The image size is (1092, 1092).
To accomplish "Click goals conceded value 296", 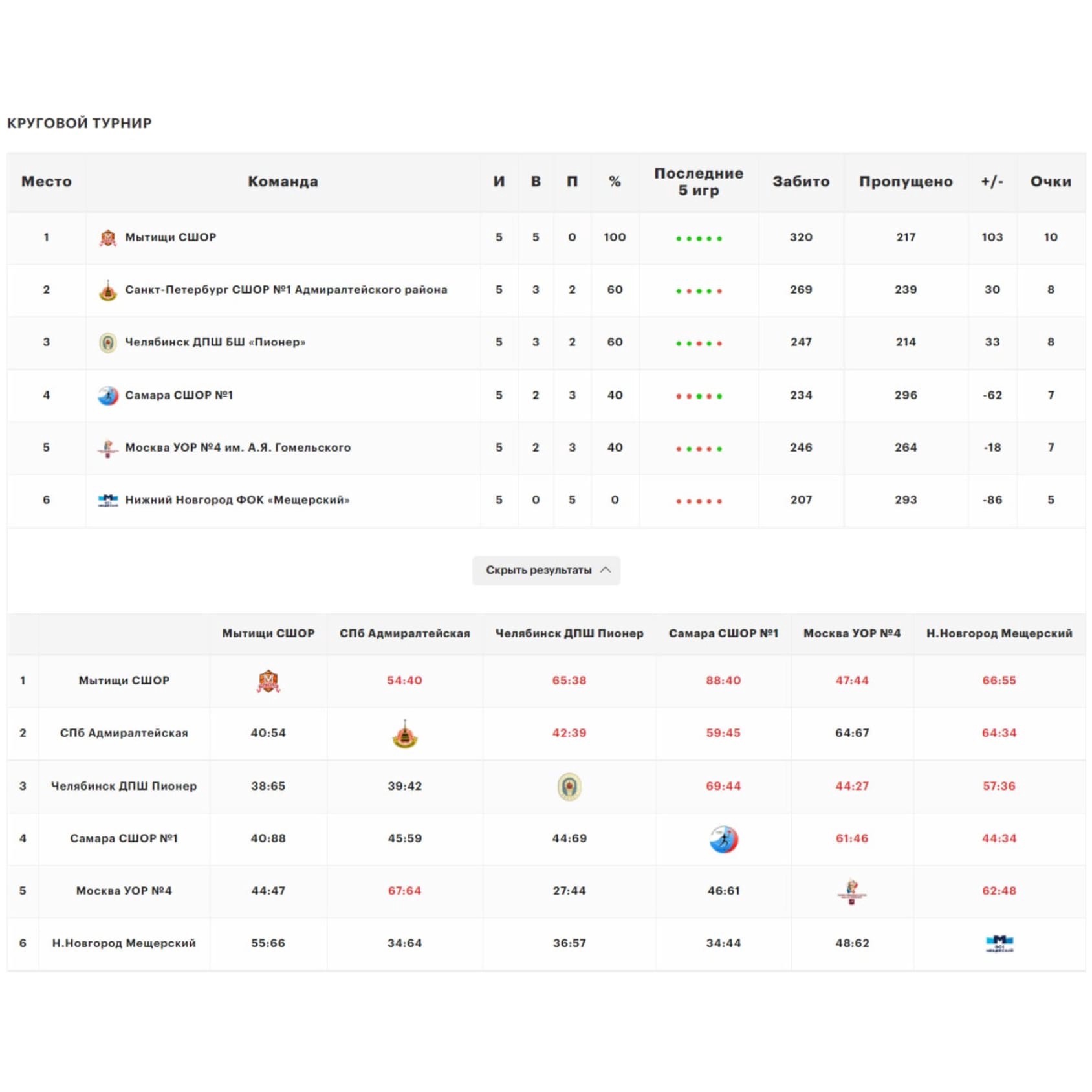I will (906, 395).
